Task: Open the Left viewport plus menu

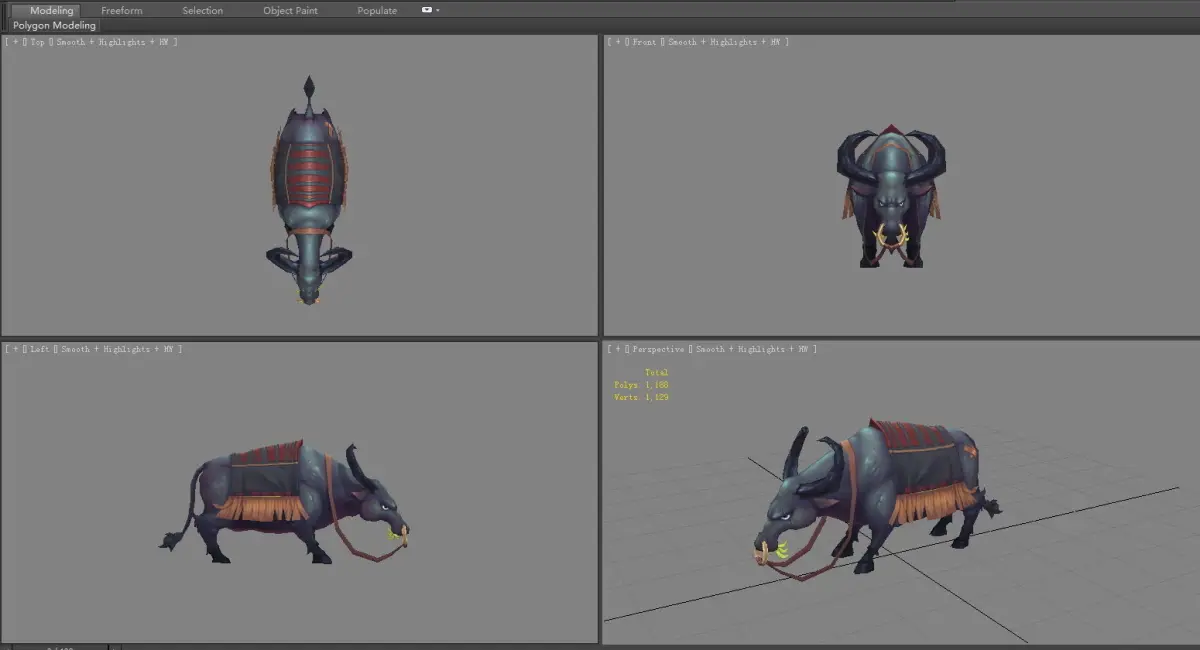Action: click(14, 349)
